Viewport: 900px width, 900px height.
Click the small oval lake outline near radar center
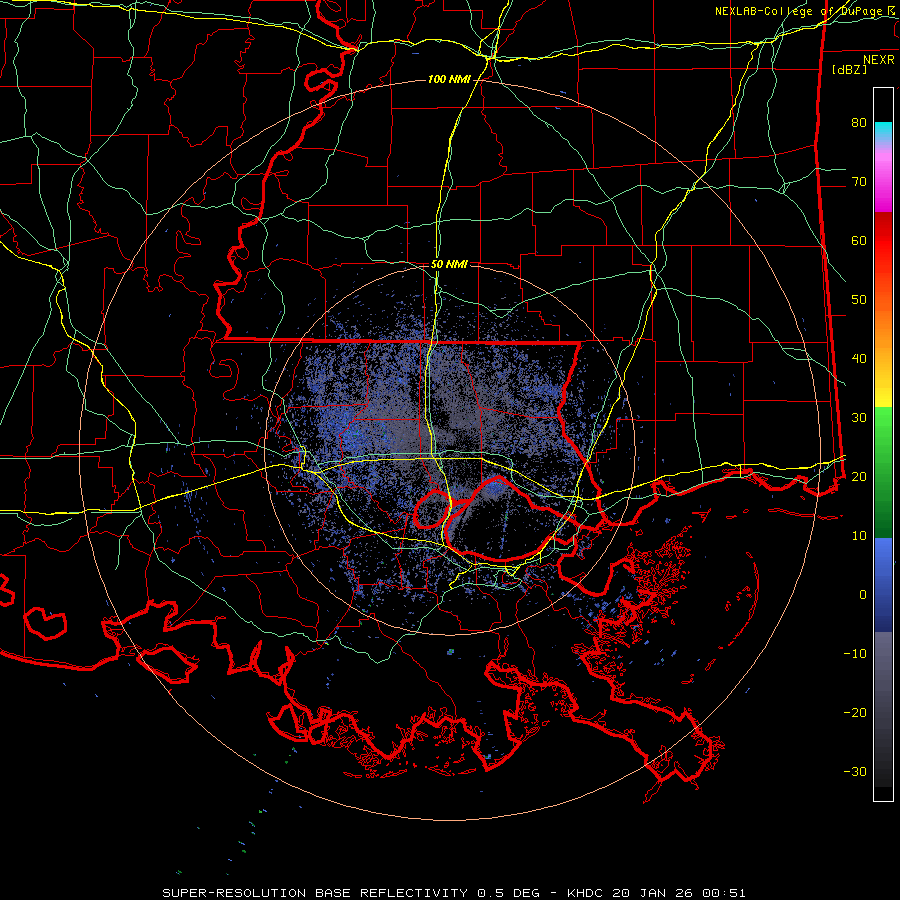pyautogui.click(x=432, y=509)
